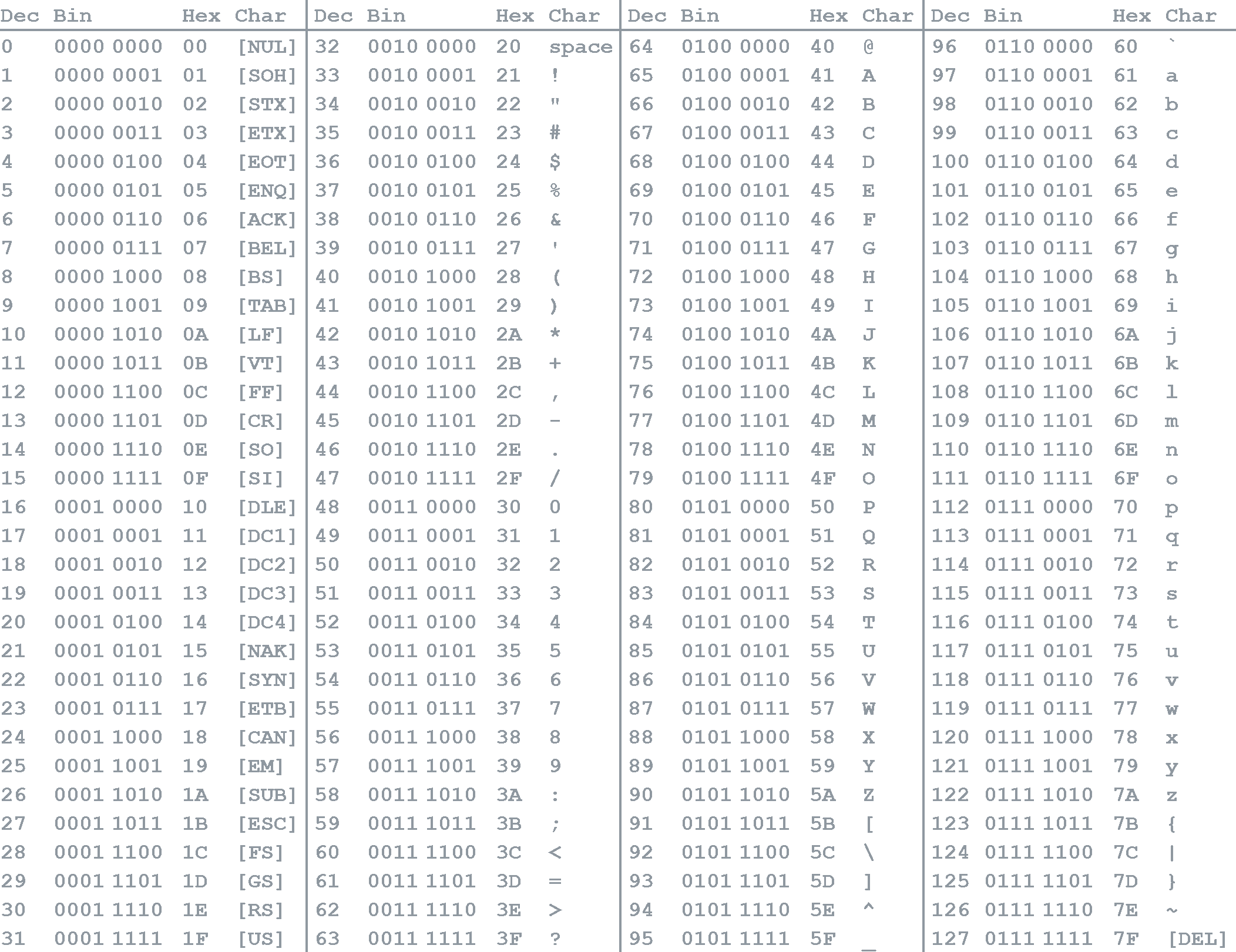Click the 'space' character label
Screen dimensions: 1236x952
coord(580,46)
